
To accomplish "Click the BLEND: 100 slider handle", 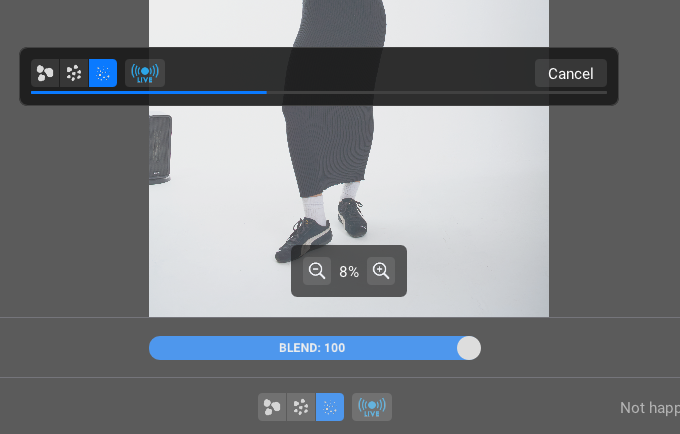I will point(469,348).
